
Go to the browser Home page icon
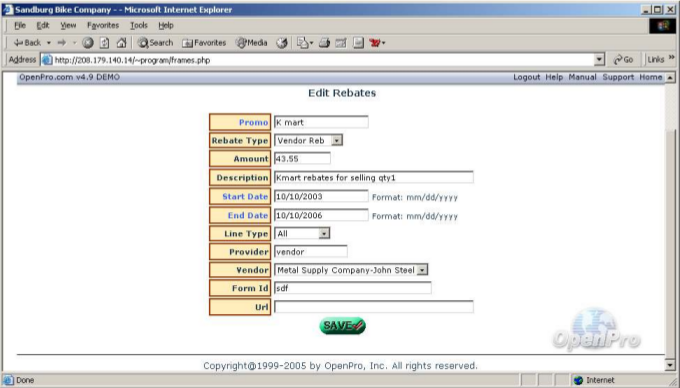pyautogui.click(x=121, y=42)
